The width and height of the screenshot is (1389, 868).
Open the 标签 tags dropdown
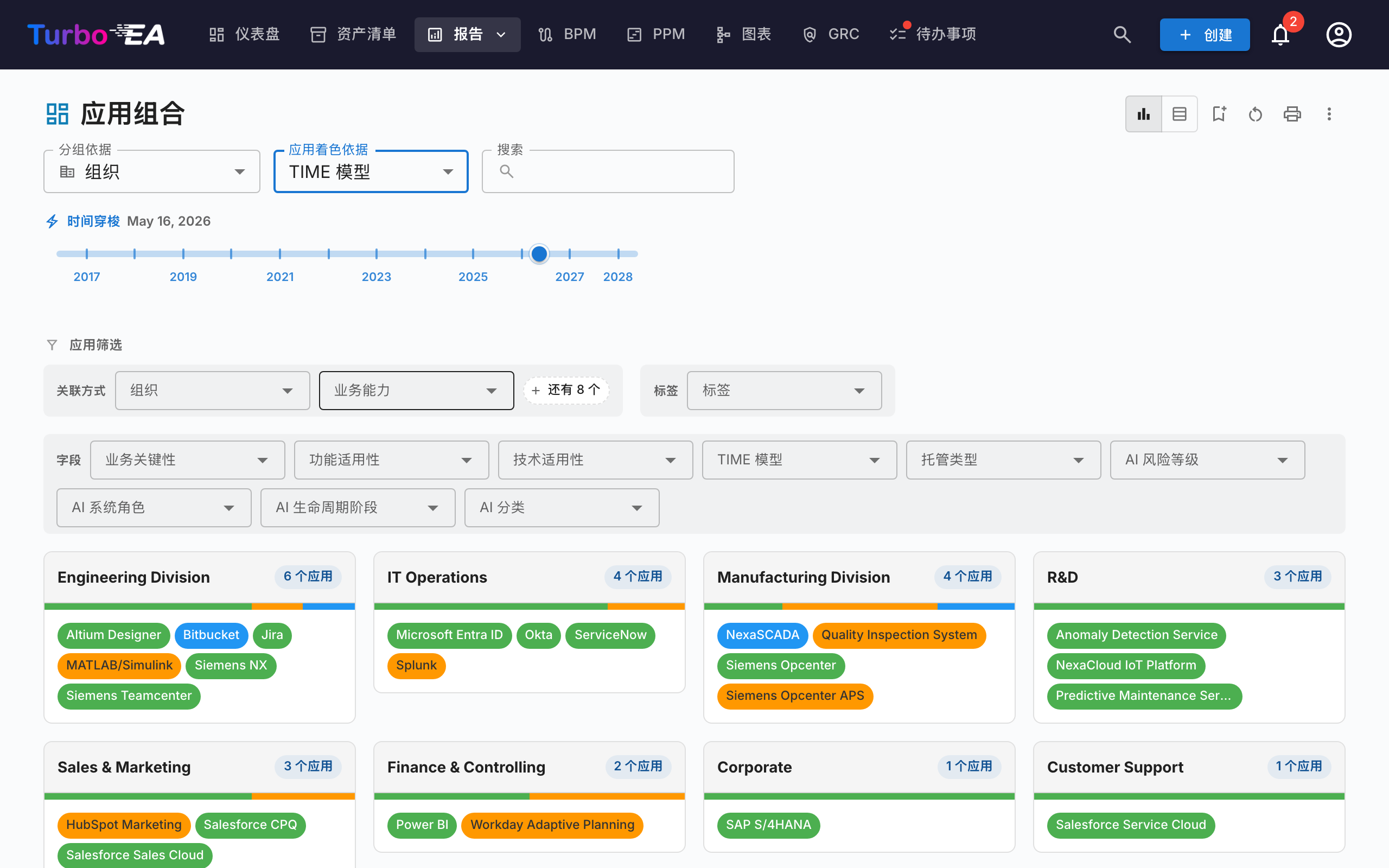(x=784, y=391)
